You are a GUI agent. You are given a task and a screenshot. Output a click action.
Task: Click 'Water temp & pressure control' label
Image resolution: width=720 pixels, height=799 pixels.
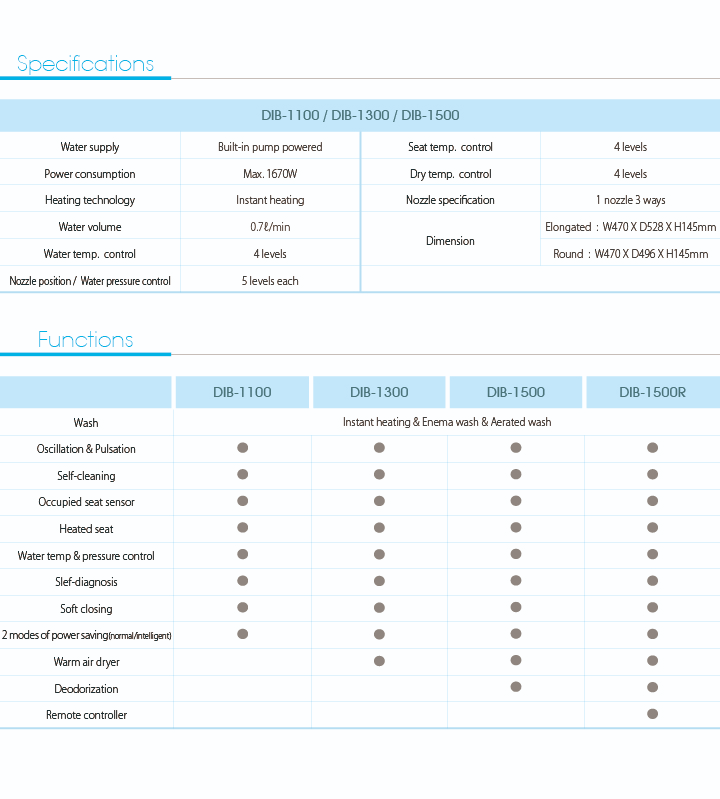[x=86, y=555]
